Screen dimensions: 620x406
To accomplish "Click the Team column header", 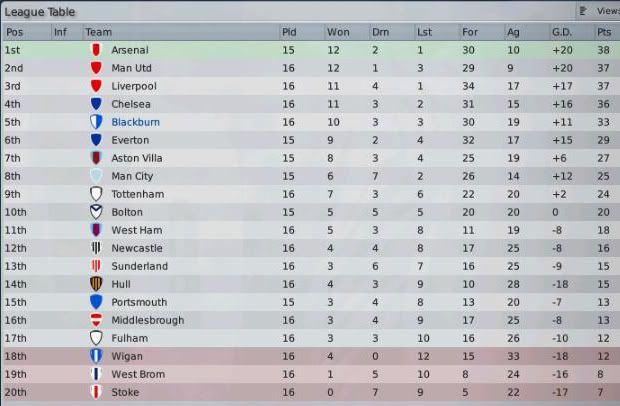I will click(x=99, y=32).
